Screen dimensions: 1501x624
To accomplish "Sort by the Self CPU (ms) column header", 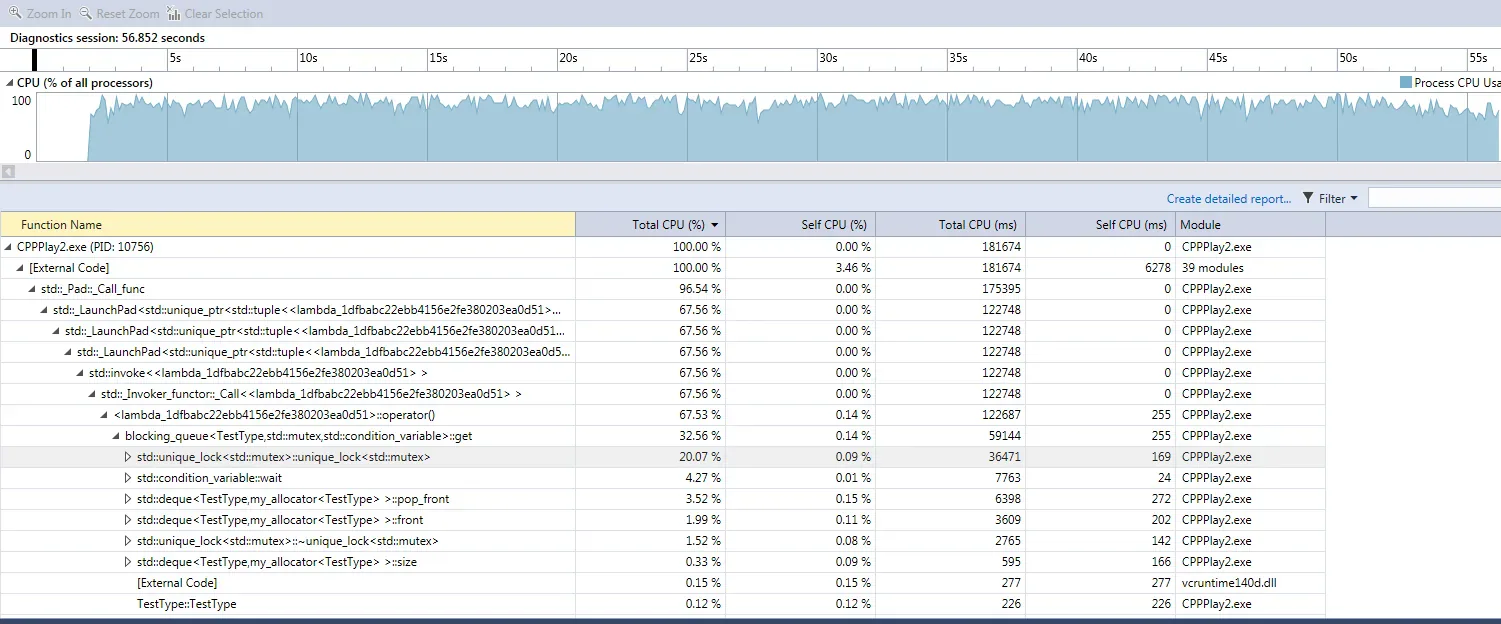I will (x=1100, y=225).
